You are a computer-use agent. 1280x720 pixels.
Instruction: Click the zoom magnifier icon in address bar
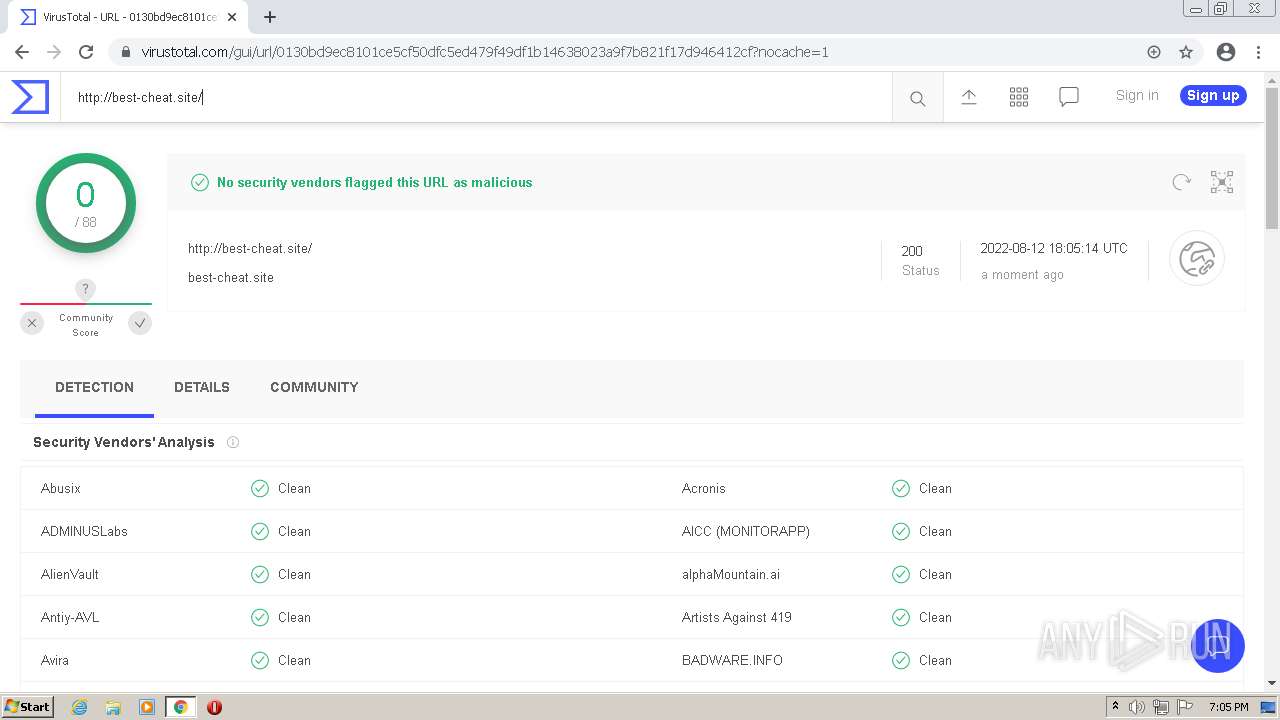pos(1153,52)
